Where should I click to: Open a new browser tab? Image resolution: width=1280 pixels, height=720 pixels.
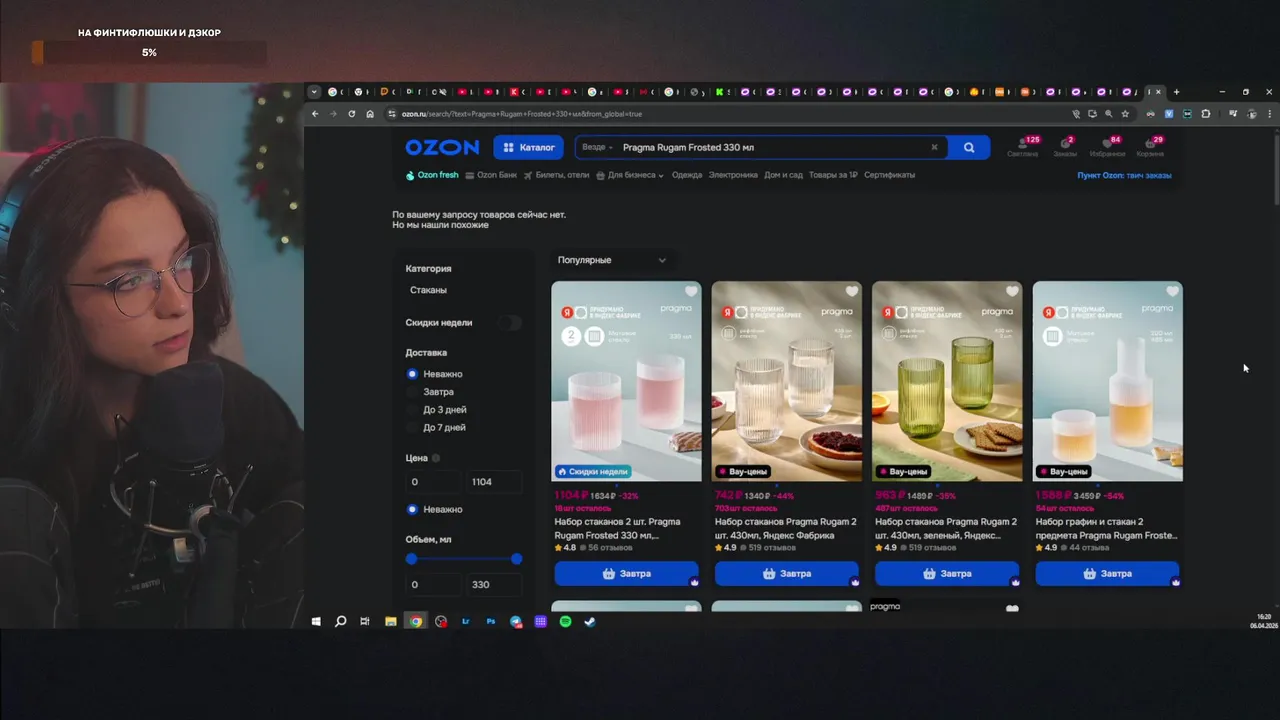[x=1176, y=92]
